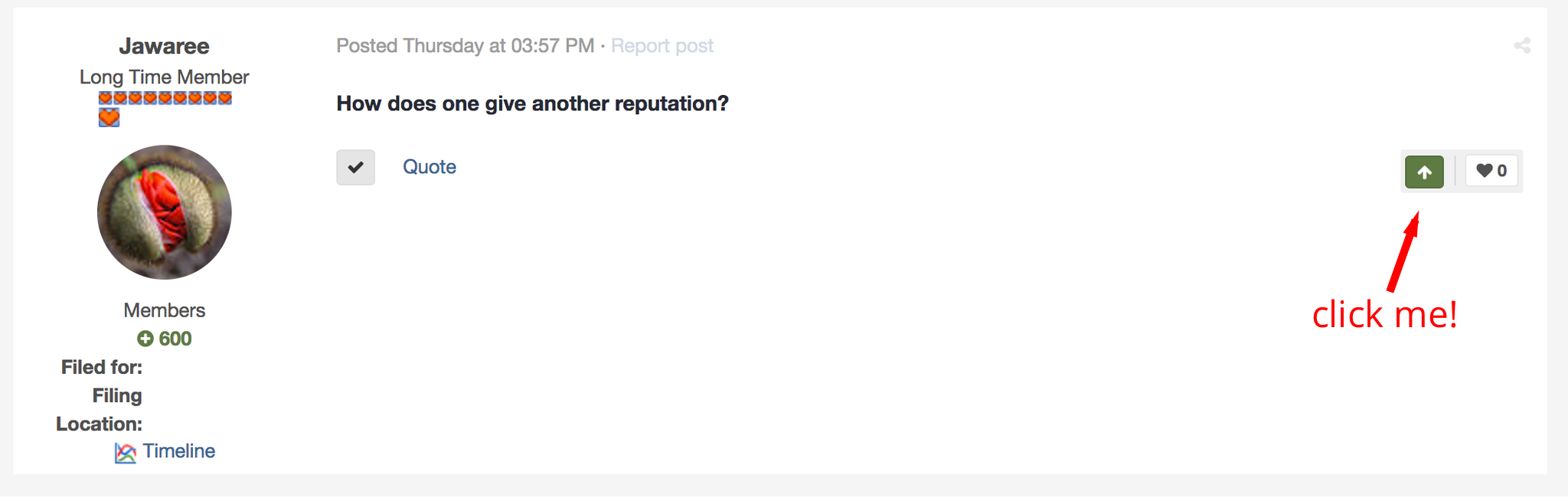View Jawaree's flower avatar image
The height and width of the screenshot is (498, 1568).
[x=165, y=212]
